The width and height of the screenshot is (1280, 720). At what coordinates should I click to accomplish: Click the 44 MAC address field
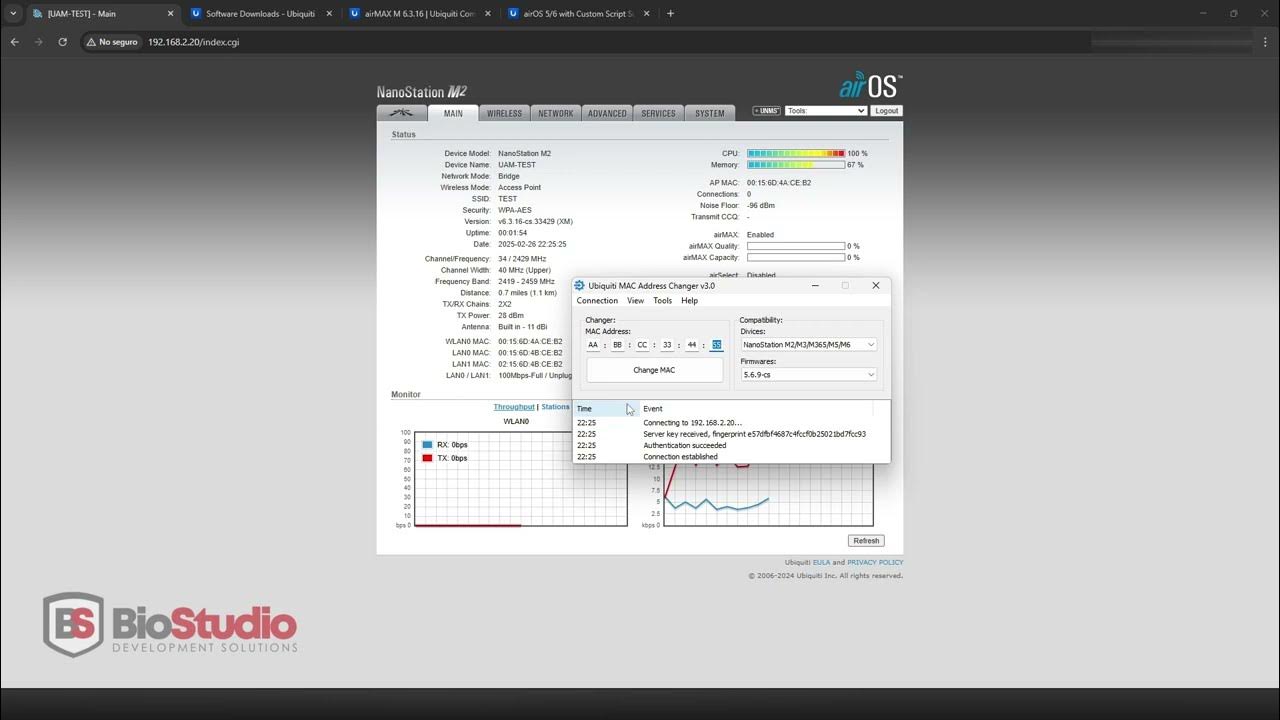(692, 345)
